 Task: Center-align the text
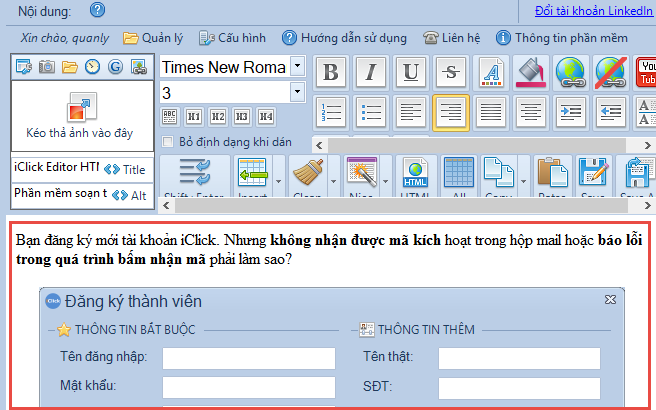(x=530, y=113)
